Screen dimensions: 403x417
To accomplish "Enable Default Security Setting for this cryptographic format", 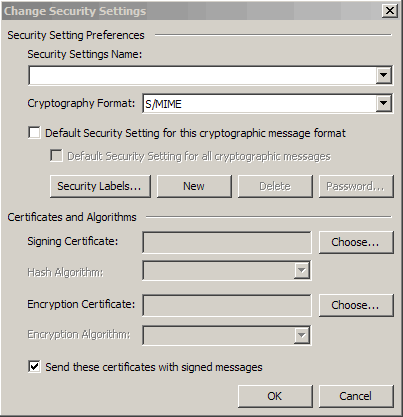I will pos(35,133).
